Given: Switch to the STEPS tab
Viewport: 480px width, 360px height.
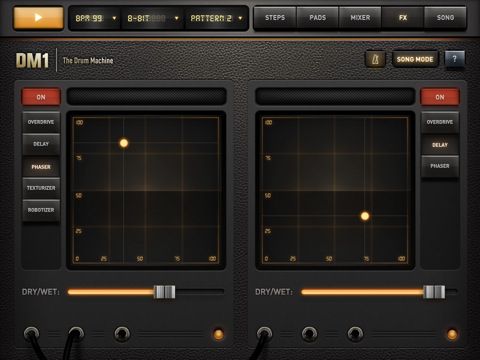Looking at the screenshot, I should pyautogui.click(x=275, y=18).
